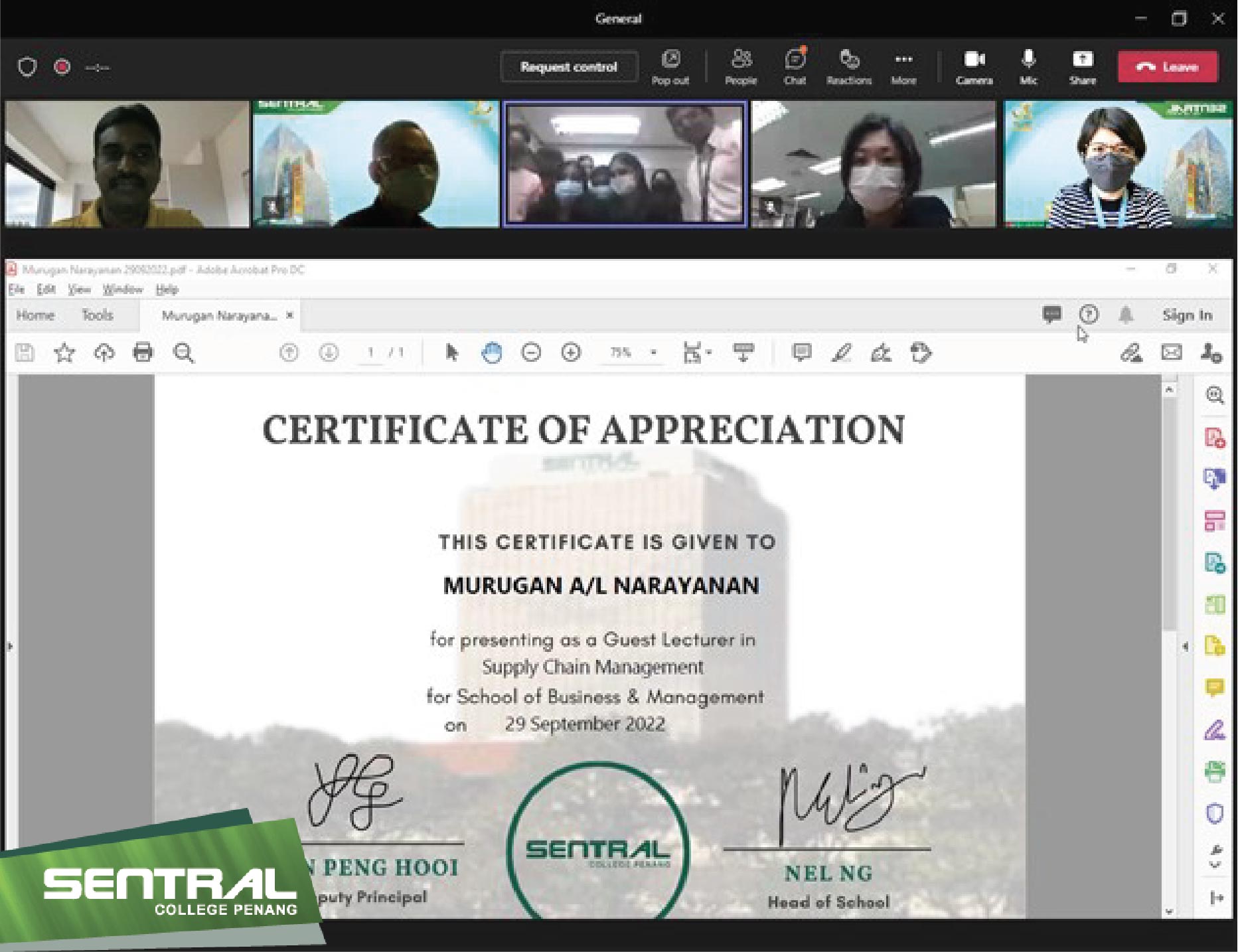This screenshot has width=1238, height=952.
Task: Select the first participant video thumbnail
Action: coord(127,164)
